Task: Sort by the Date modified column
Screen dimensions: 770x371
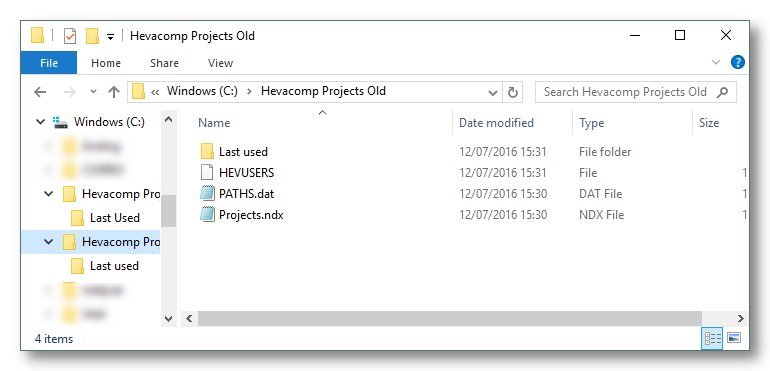Action: pyautogui.click(x=496, y=123)
